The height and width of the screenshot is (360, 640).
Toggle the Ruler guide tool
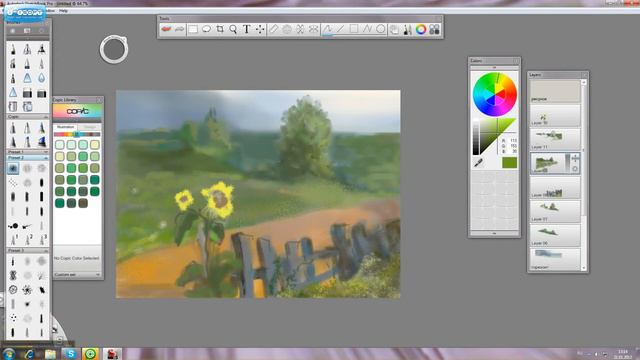pos(273,29)
